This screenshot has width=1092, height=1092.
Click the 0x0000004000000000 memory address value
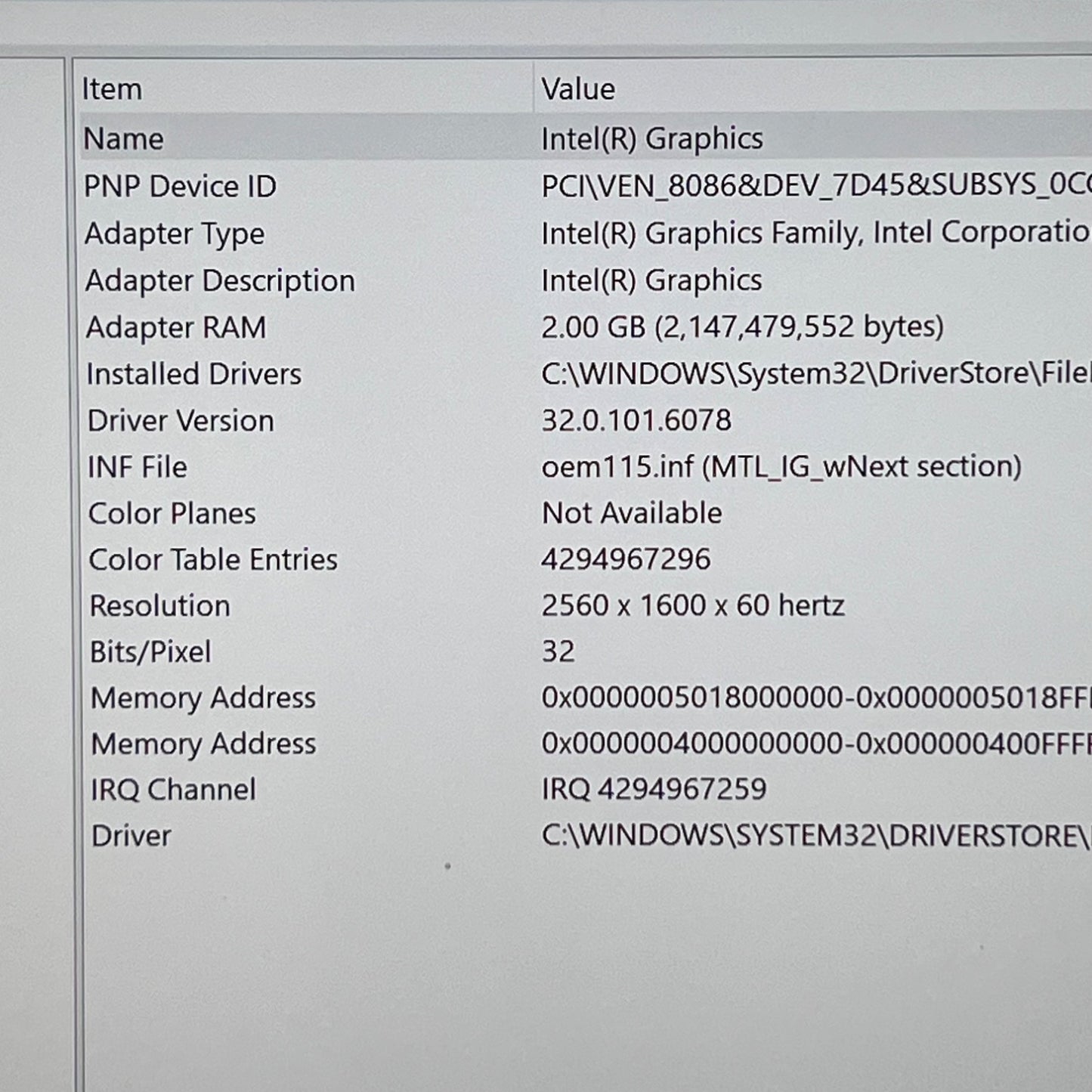tap(816, 744)
